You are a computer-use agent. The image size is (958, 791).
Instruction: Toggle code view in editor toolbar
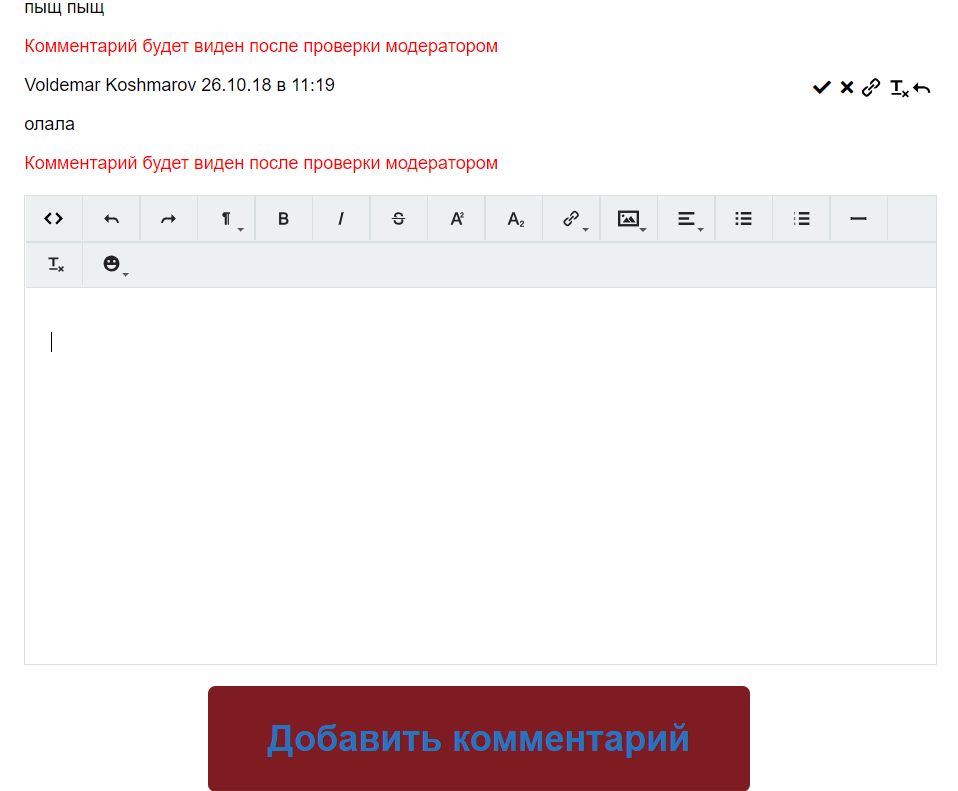pos(54,219)
